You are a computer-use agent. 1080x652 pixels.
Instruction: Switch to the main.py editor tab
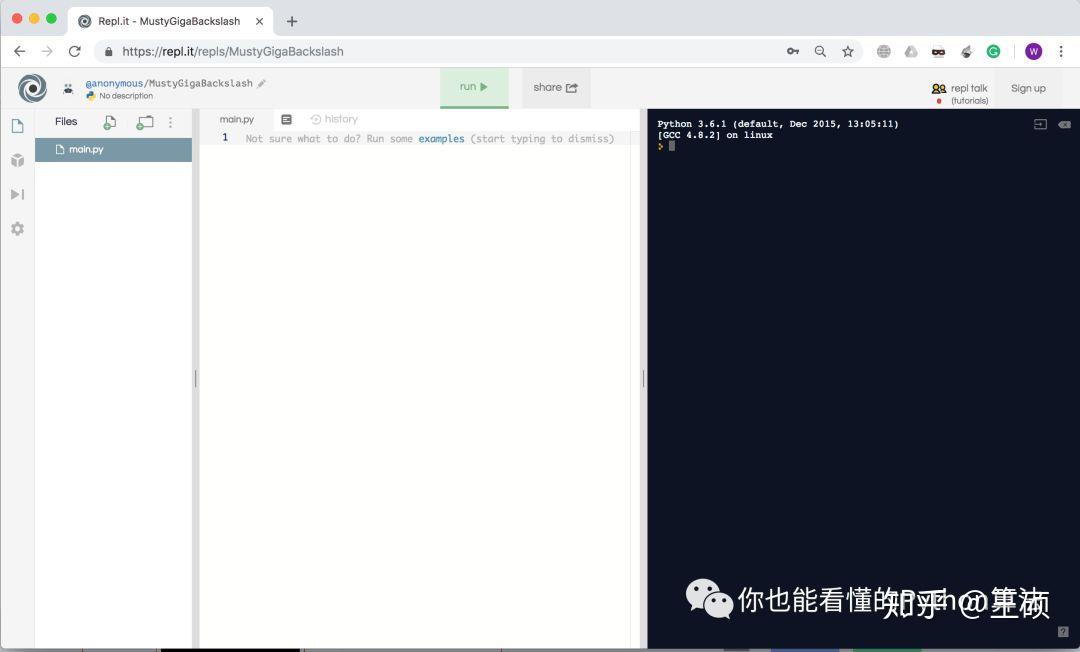pos(237,119)
